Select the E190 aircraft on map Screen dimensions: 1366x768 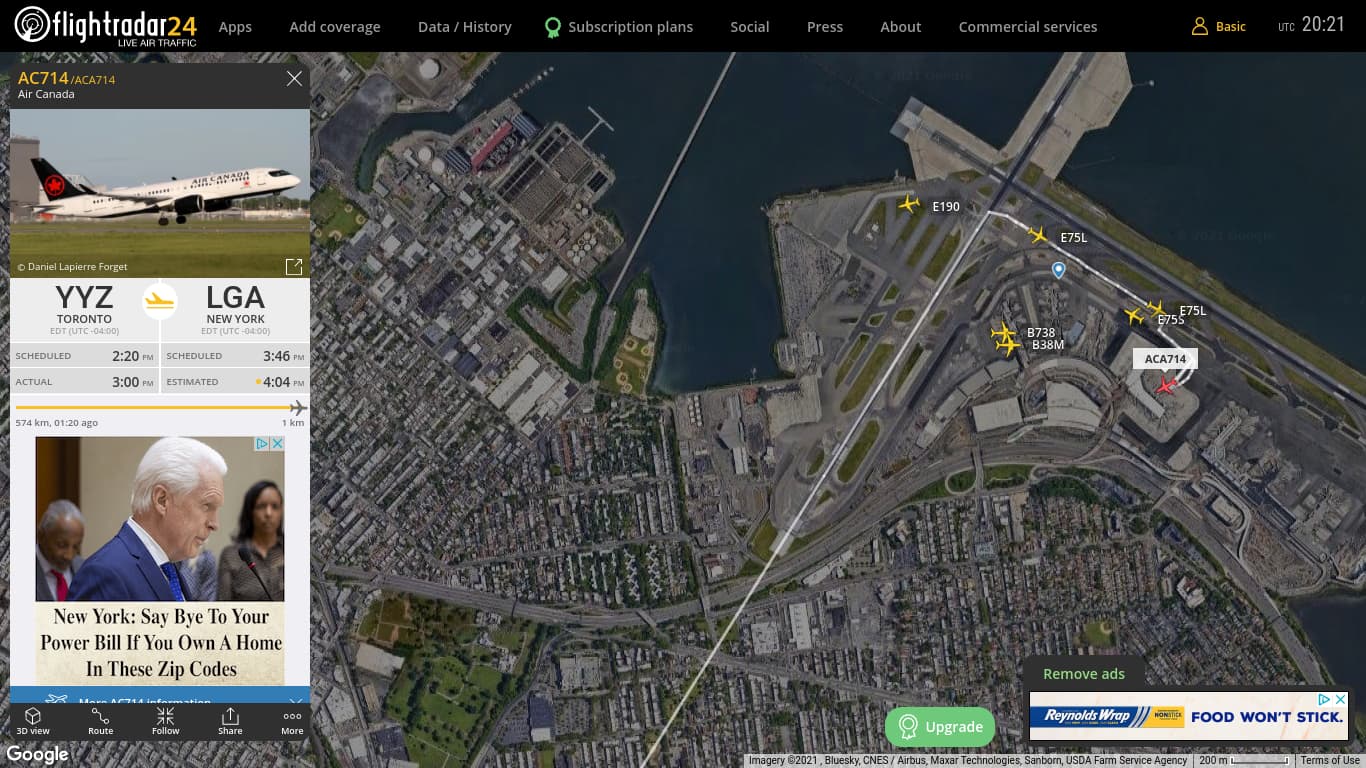pos(908,204)
